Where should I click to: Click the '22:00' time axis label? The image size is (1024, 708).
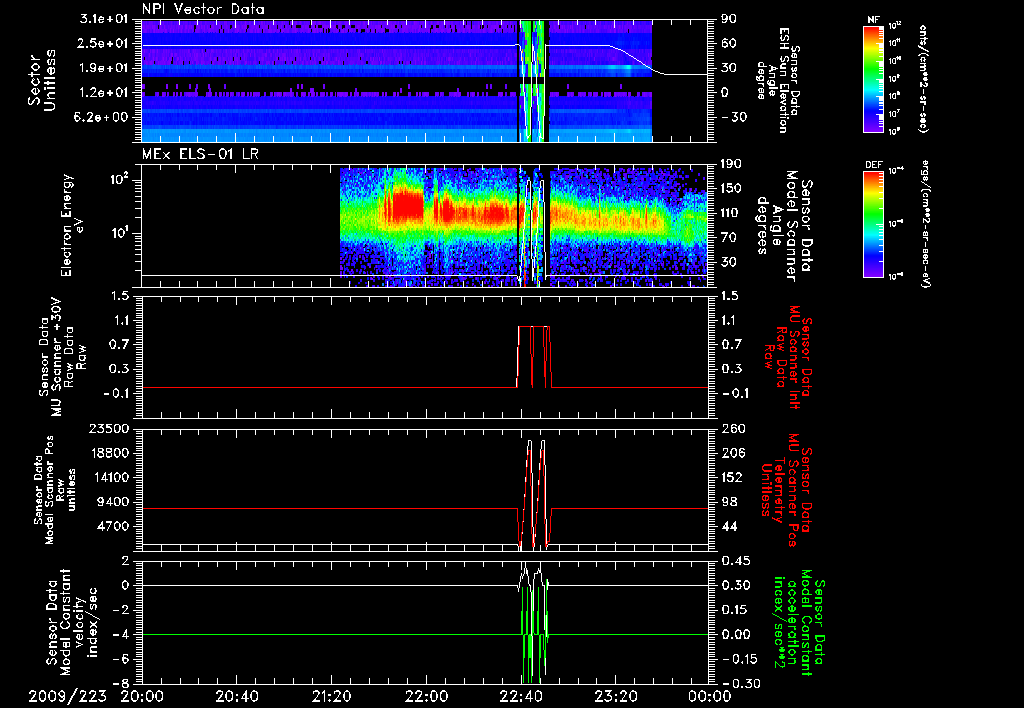426,696
